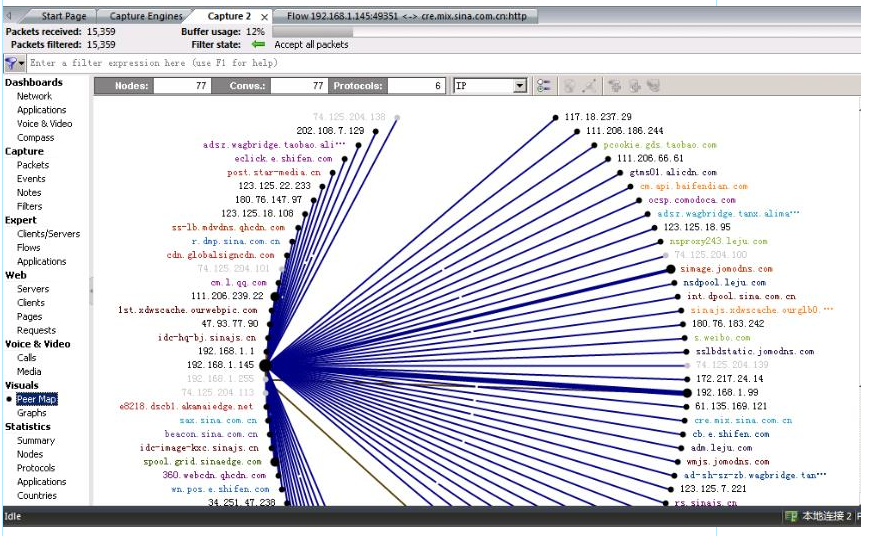
Task: Open Countries under Statistics
Action: 37,496
